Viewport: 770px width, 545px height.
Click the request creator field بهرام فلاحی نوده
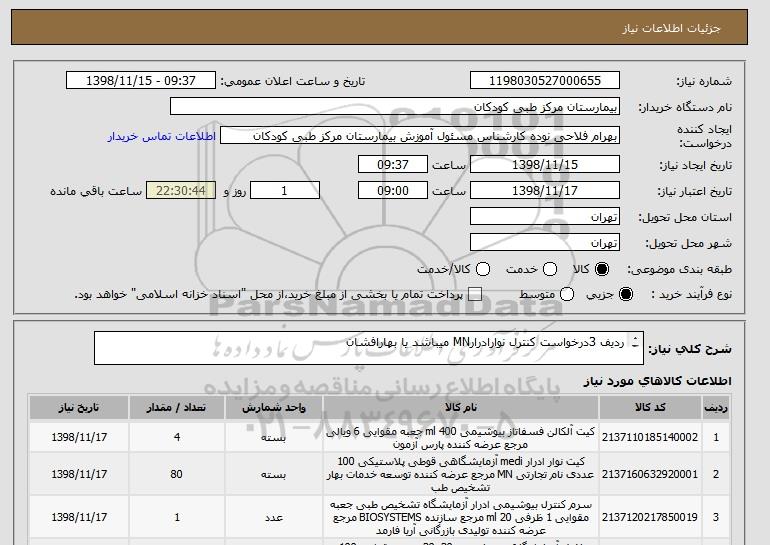420,136
